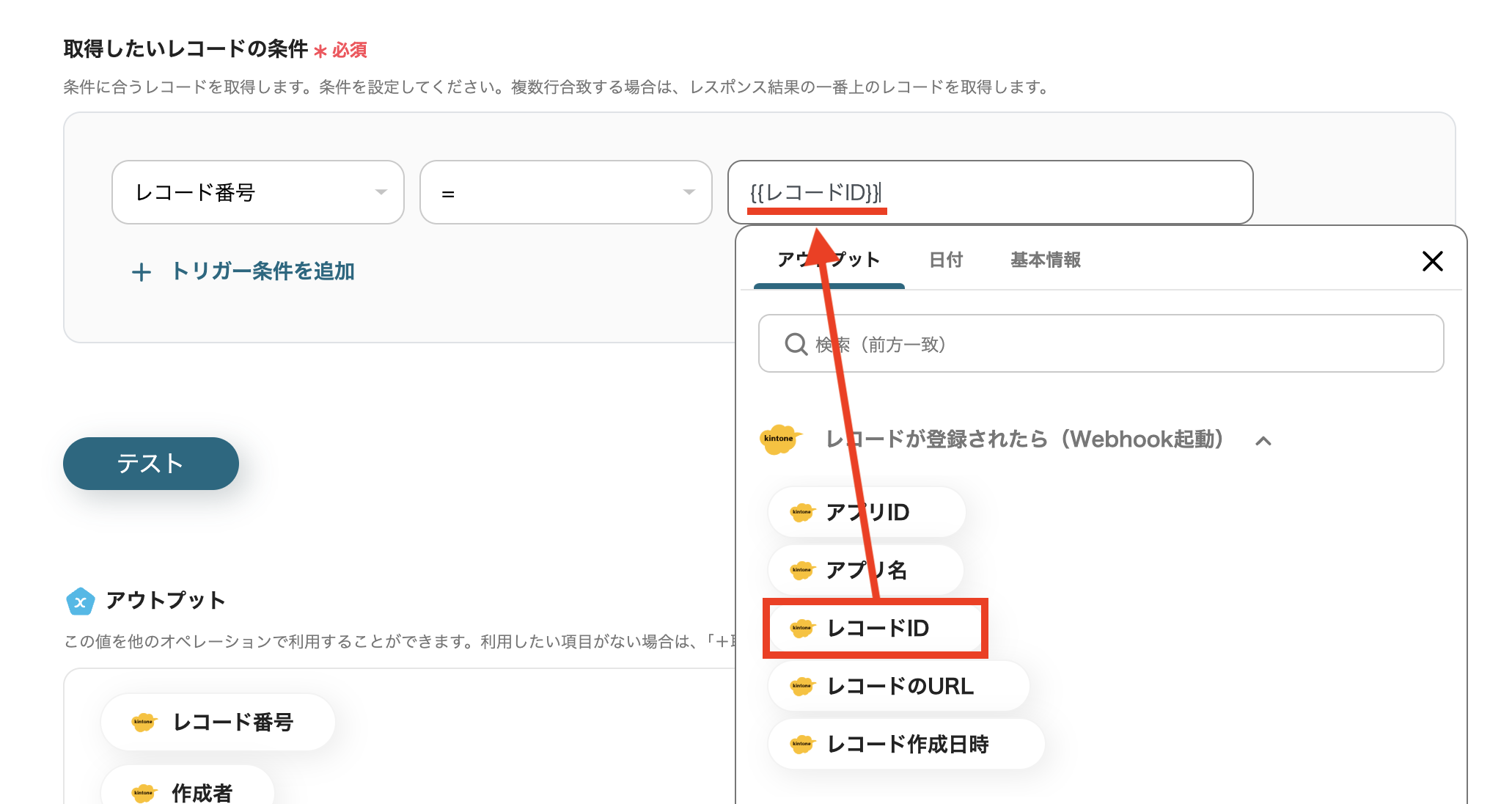Click the kintone icon beside レコードのURL
1512x804 pixels.
tap(801, 686)
